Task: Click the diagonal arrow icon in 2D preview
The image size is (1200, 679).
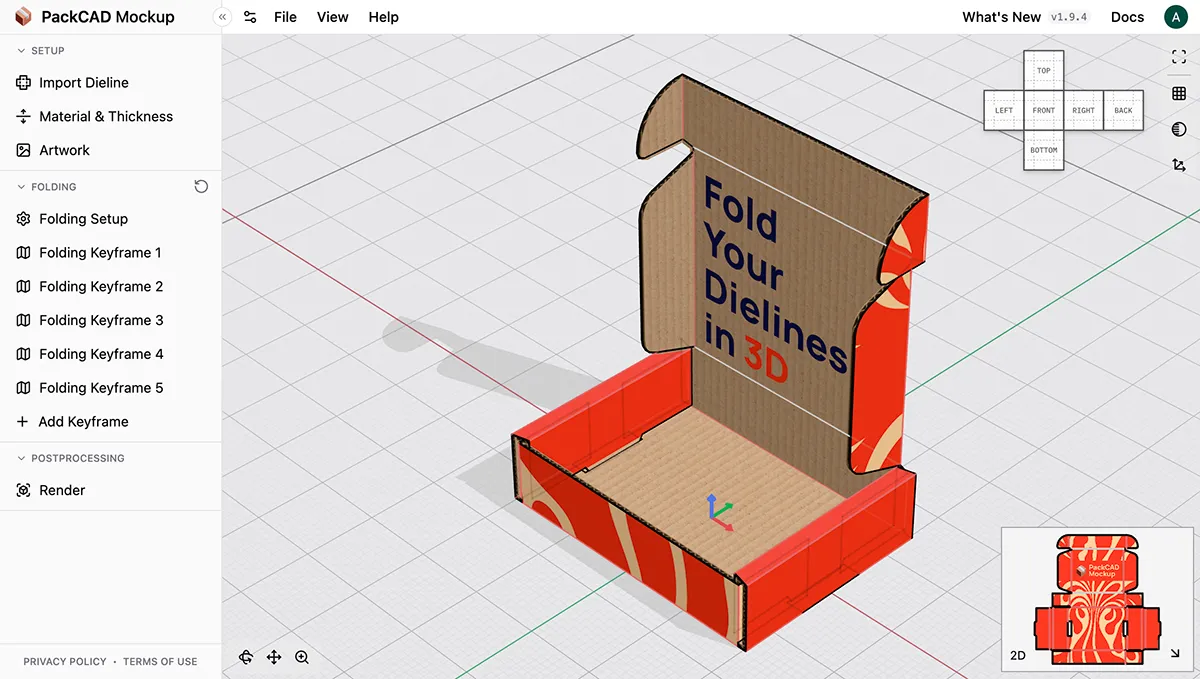Action: [1174, 655]
